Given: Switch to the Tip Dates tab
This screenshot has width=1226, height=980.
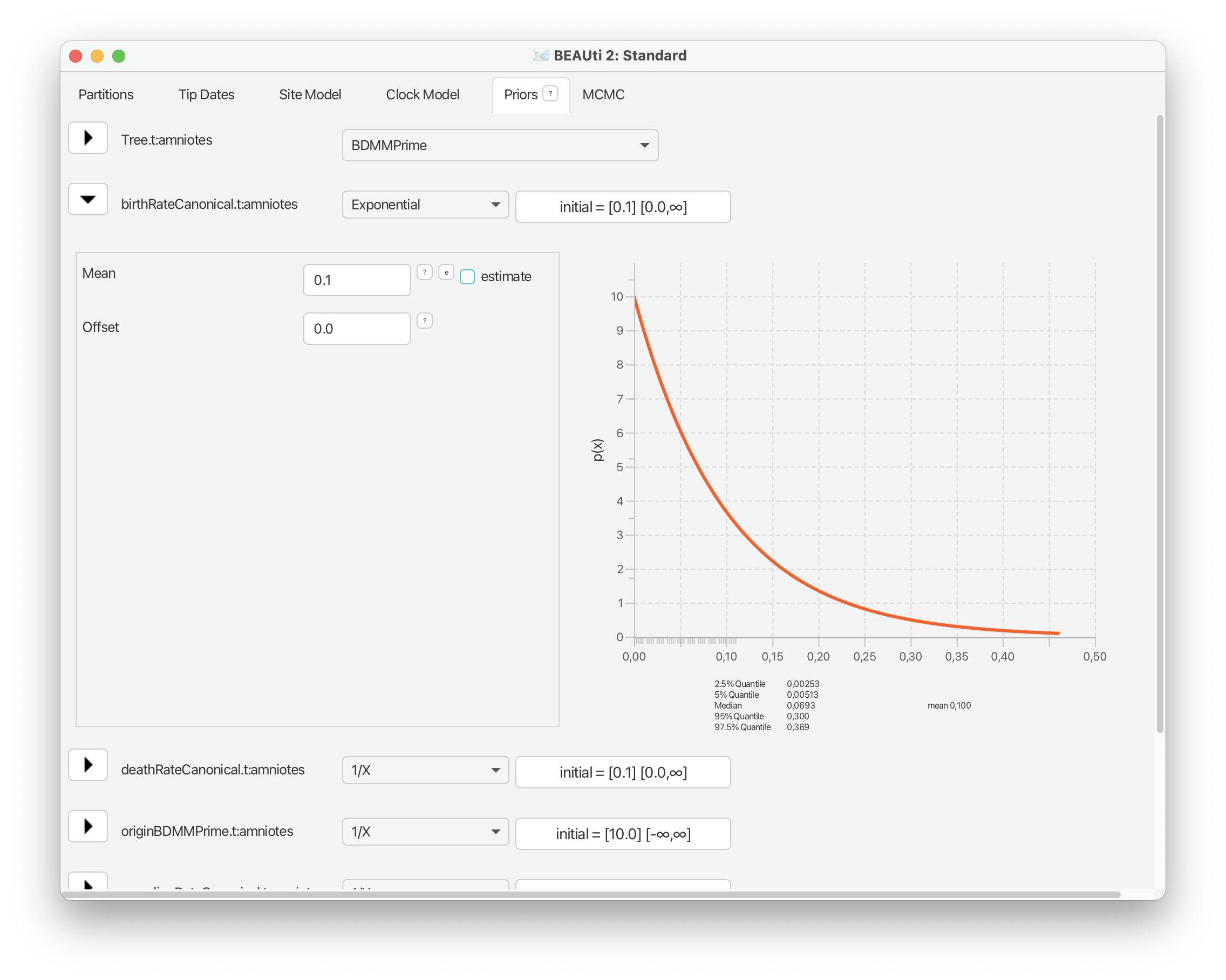Looking at the screenshot, I should 206,94.
